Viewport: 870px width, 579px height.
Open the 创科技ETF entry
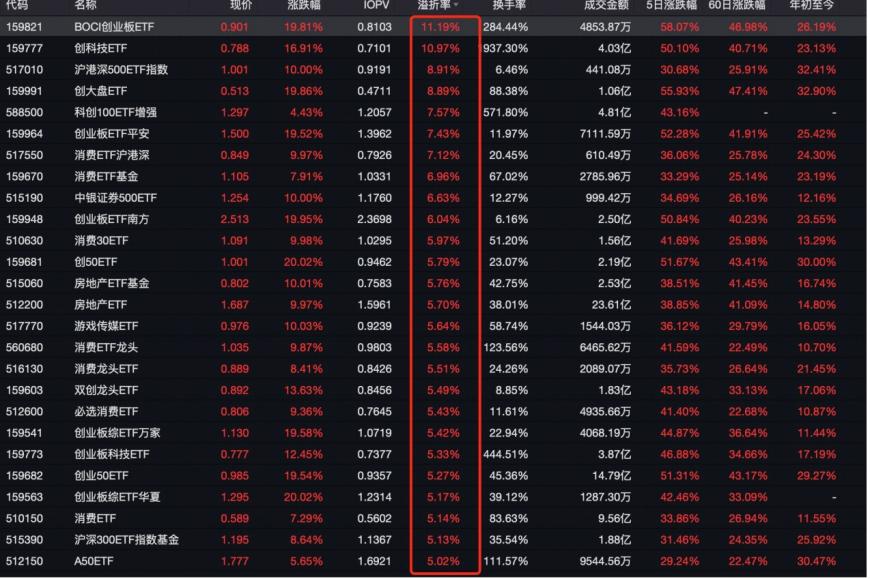click(x=433, y=48)
